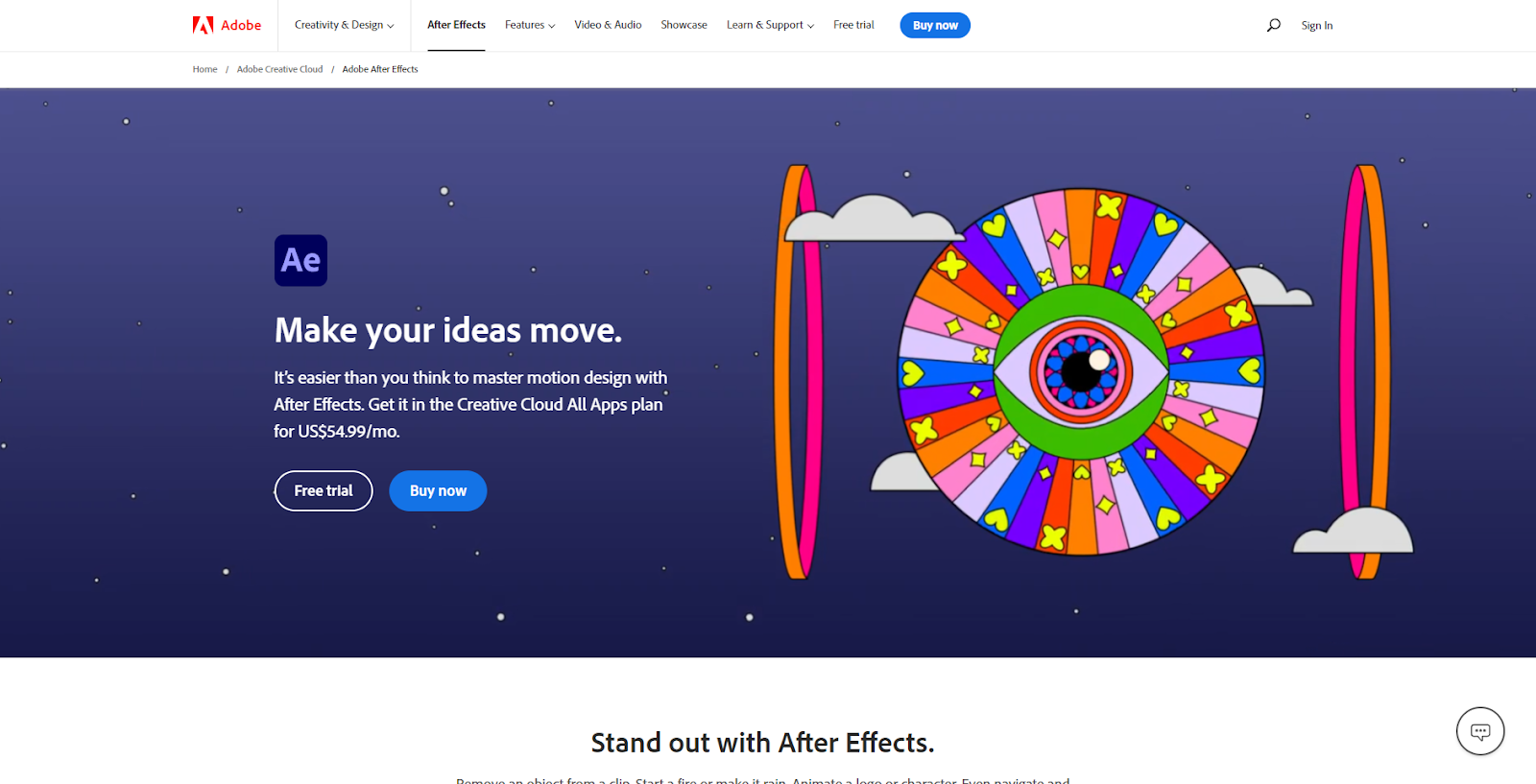The width and height of the screenshot is (1536, 784).
Task: Open the Showcase menu item
Action: point(684,25)
